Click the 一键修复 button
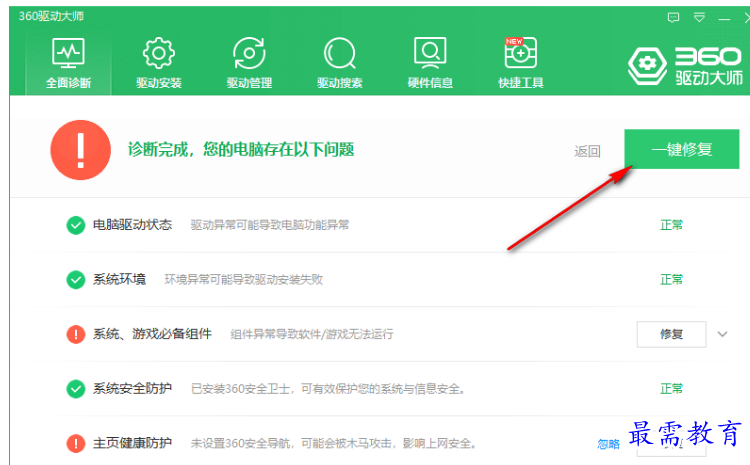 (x=682, y=149)
